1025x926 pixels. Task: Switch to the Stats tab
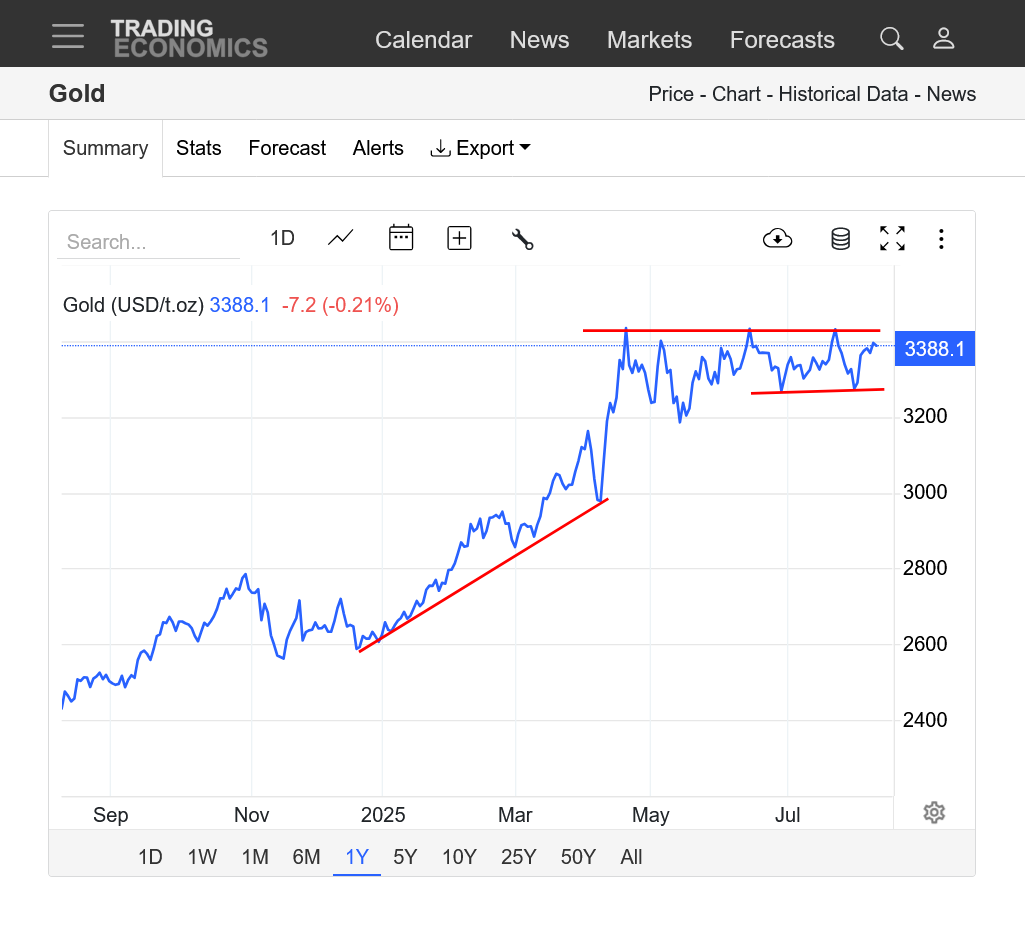[199, 148]
